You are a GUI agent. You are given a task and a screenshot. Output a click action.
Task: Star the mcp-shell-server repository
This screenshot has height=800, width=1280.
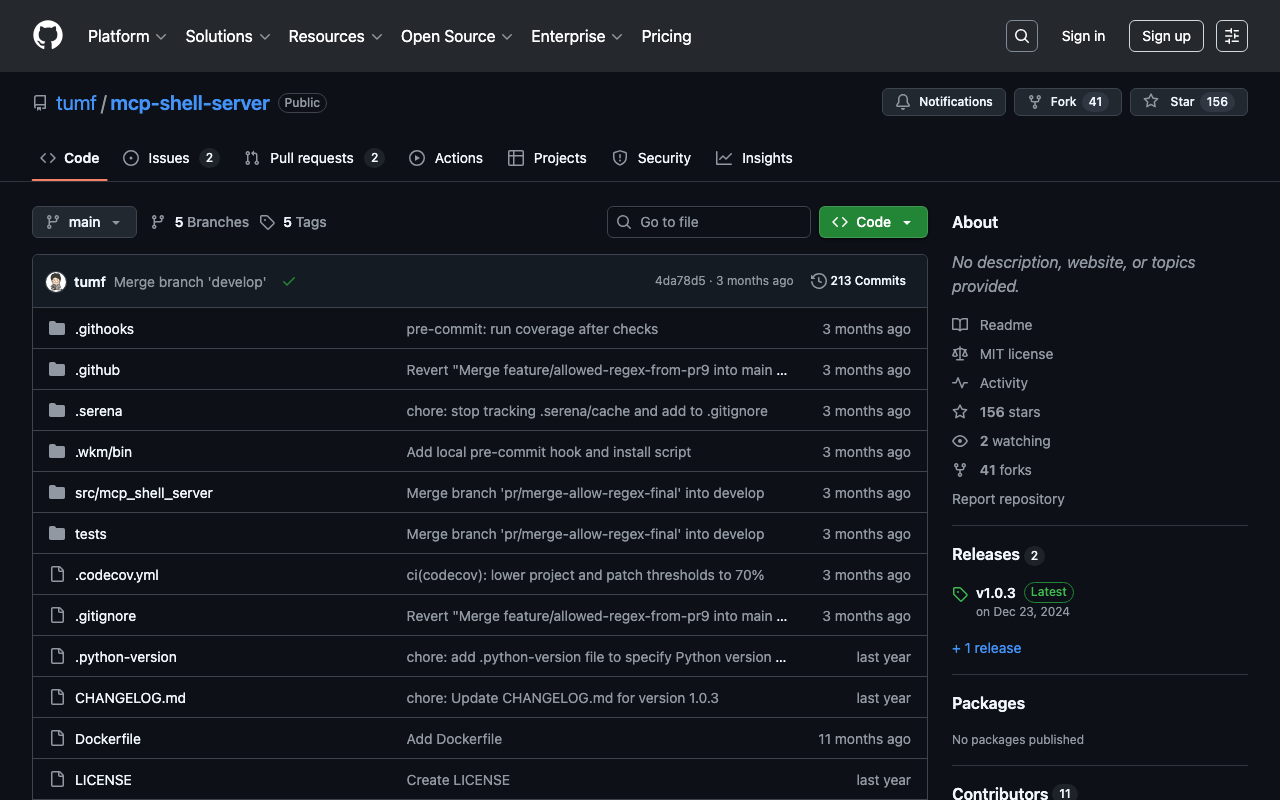[1170, 102]
